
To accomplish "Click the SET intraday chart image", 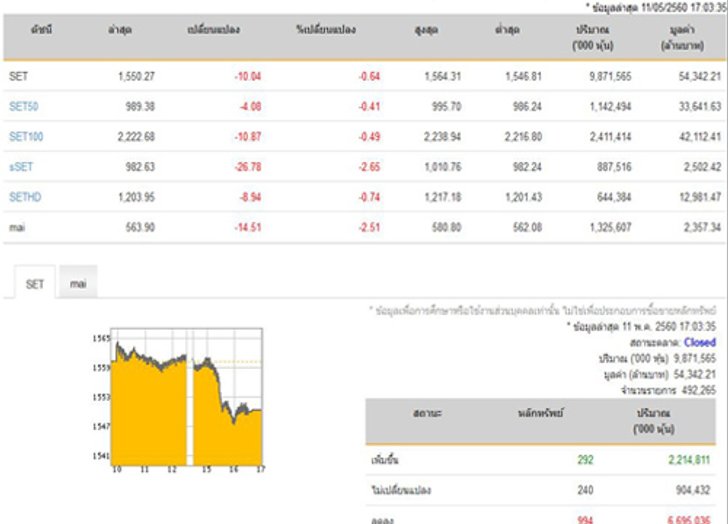I will point(178,401).
